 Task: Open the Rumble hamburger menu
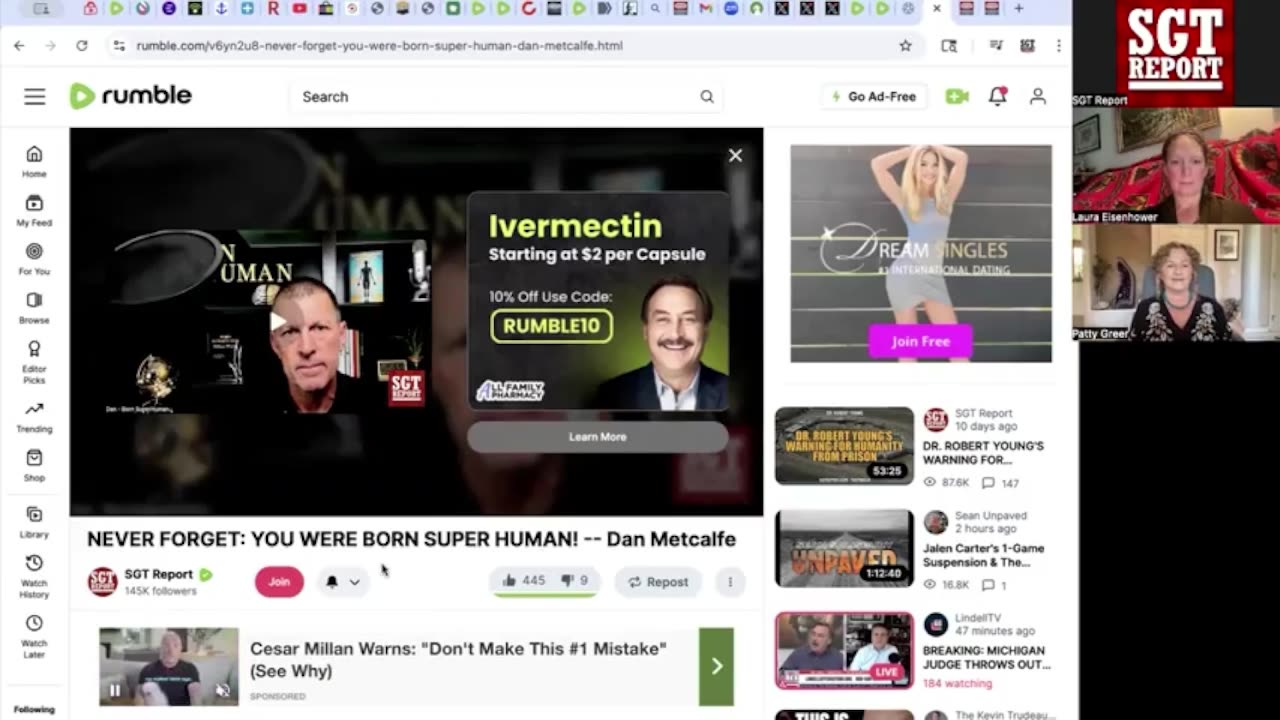35,96
